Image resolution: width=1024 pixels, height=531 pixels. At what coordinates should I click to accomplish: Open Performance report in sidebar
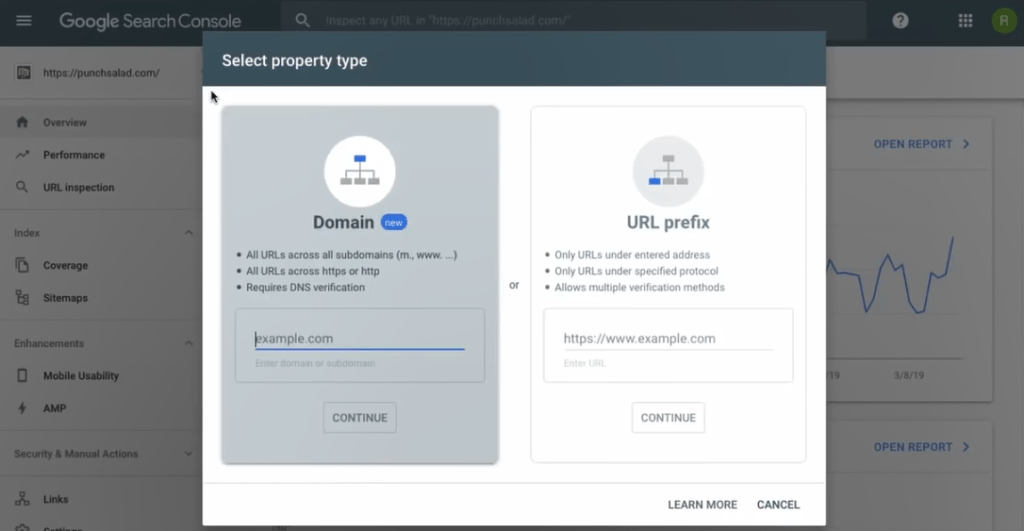(74, 155)
